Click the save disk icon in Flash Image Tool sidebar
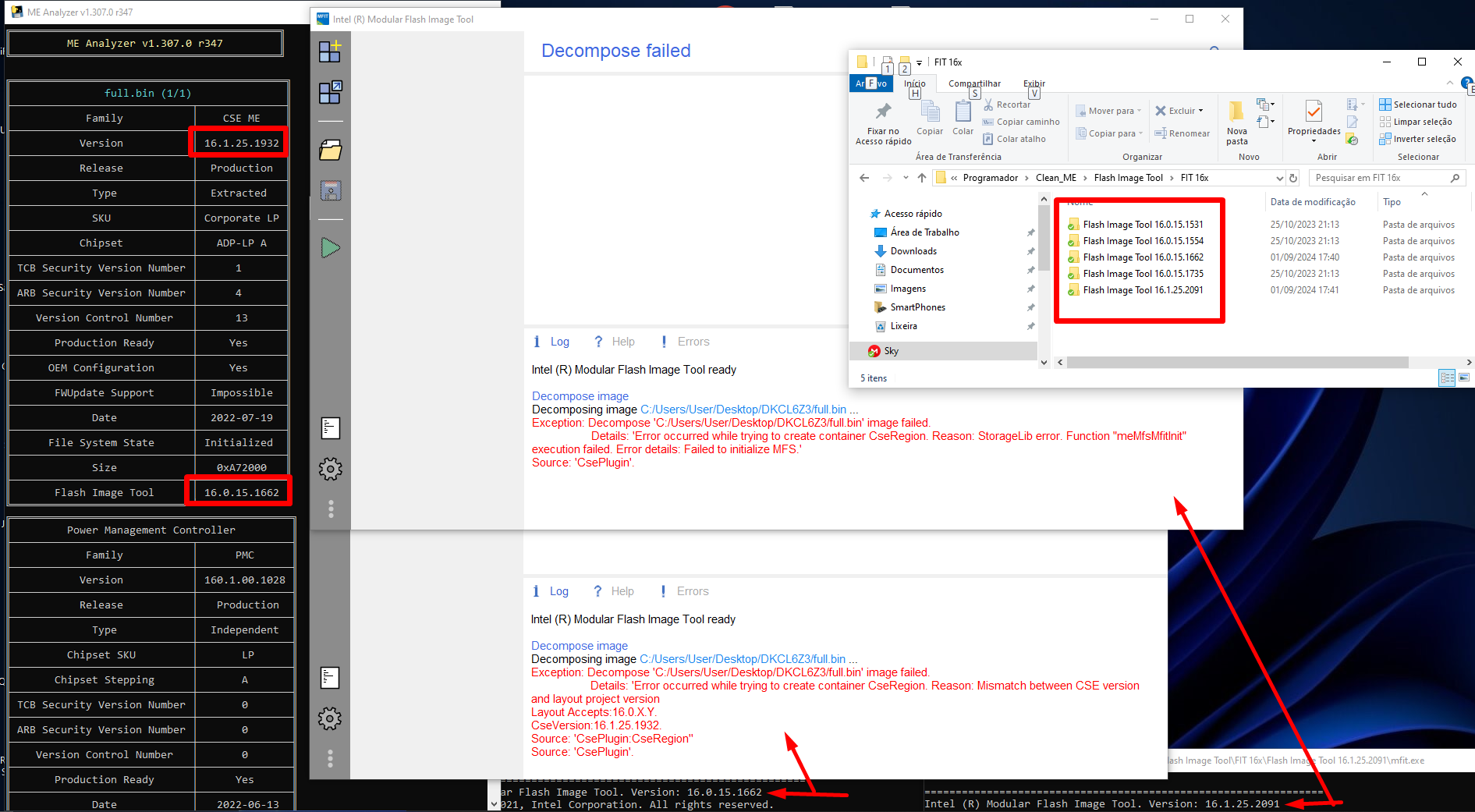The height and width of the screenshot is (812, 1475). click(x=331, y=190)
